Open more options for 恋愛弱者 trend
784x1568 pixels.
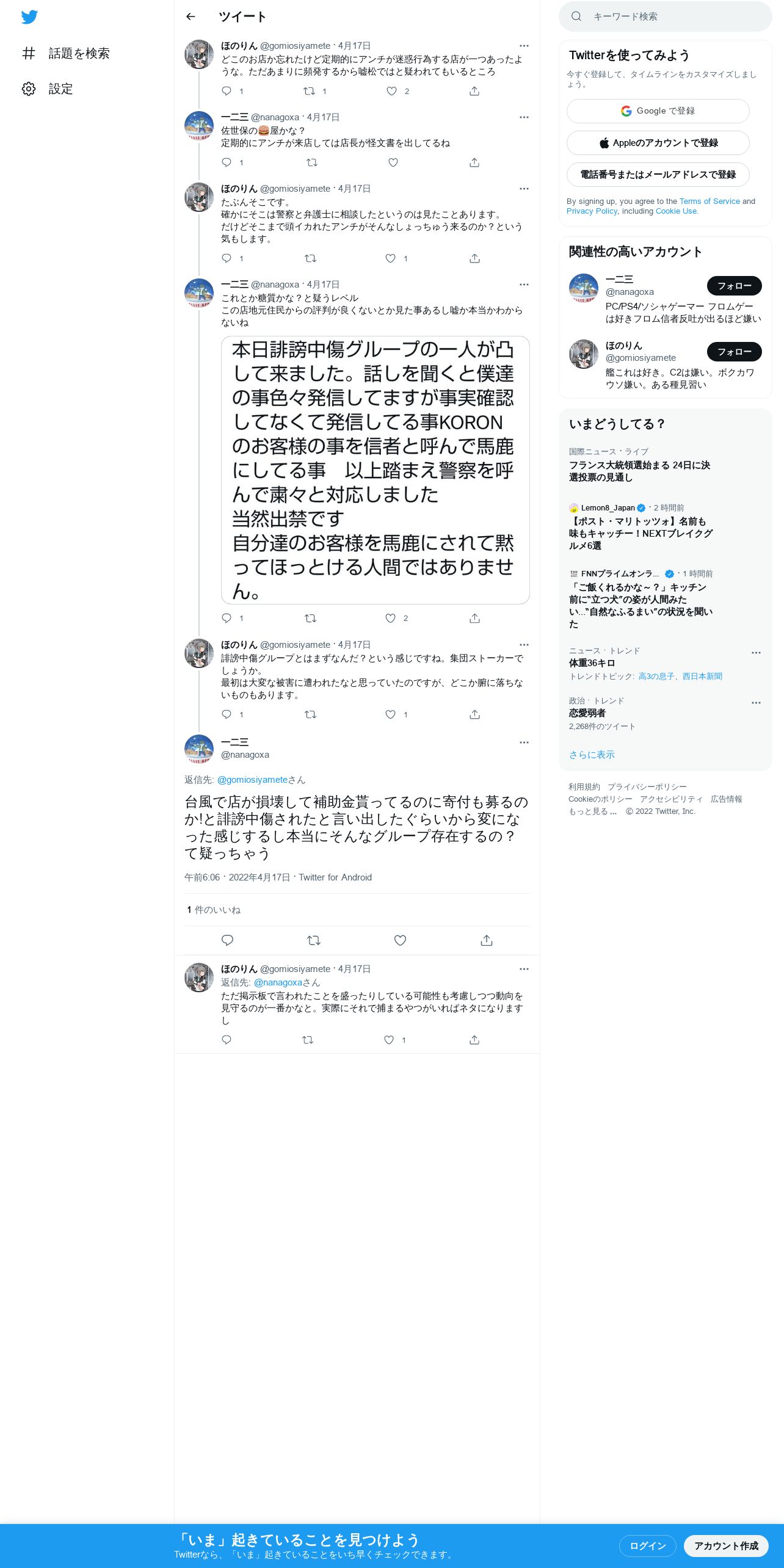coord(756,703)
